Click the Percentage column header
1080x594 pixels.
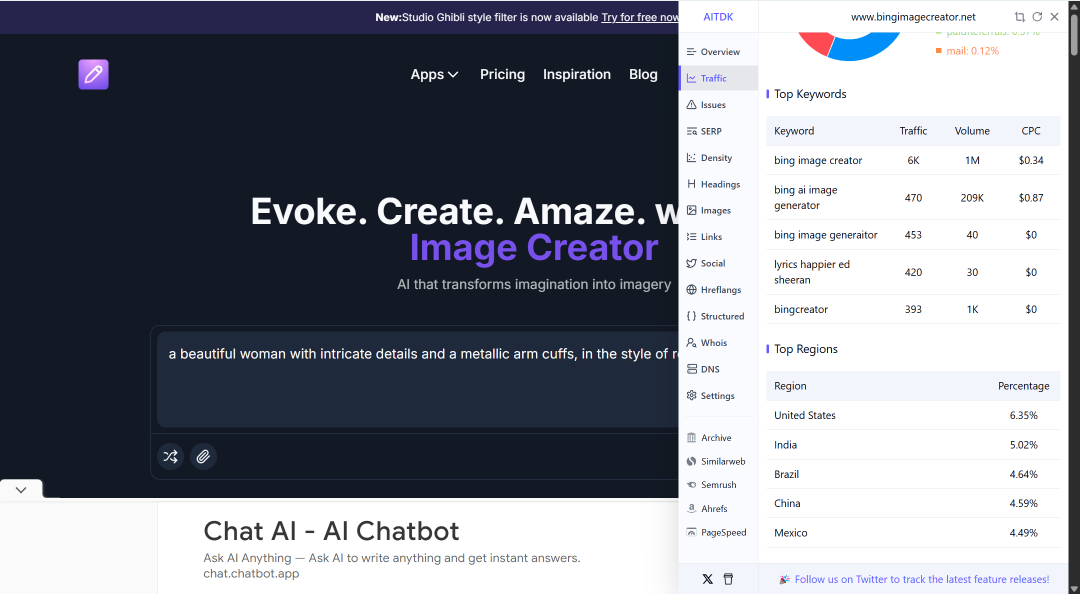point(1024,386)
